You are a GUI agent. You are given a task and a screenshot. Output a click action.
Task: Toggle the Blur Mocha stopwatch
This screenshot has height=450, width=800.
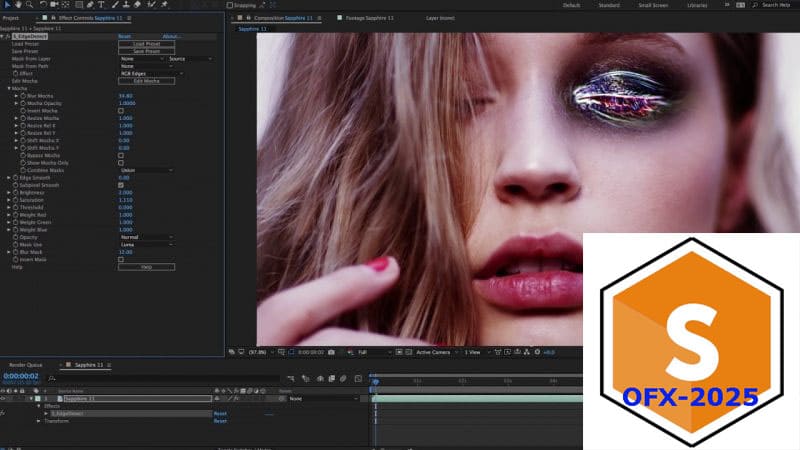pos(23,96)
